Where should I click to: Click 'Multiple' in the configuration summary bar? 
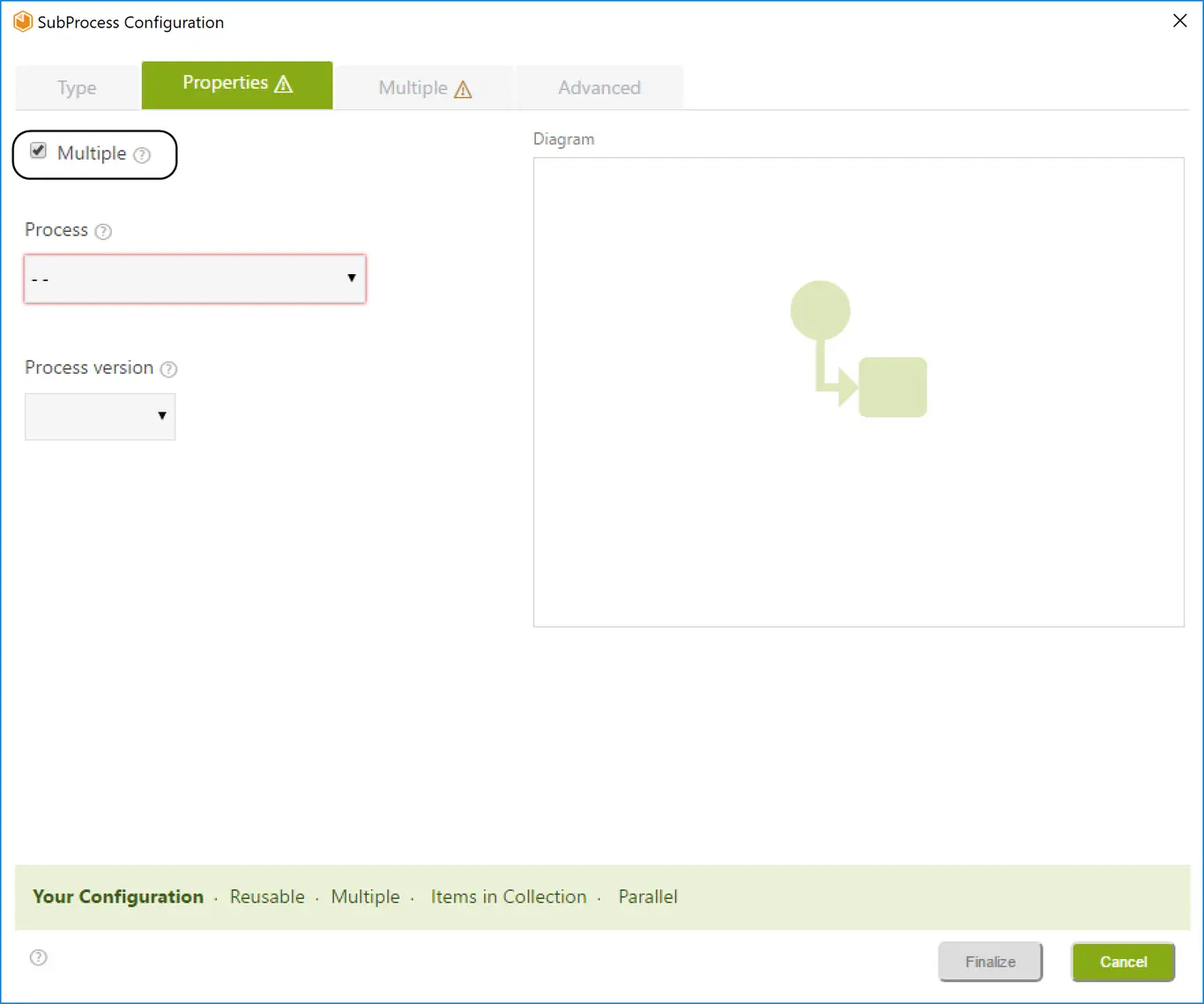pyautogui.click(x=366, y=896)
